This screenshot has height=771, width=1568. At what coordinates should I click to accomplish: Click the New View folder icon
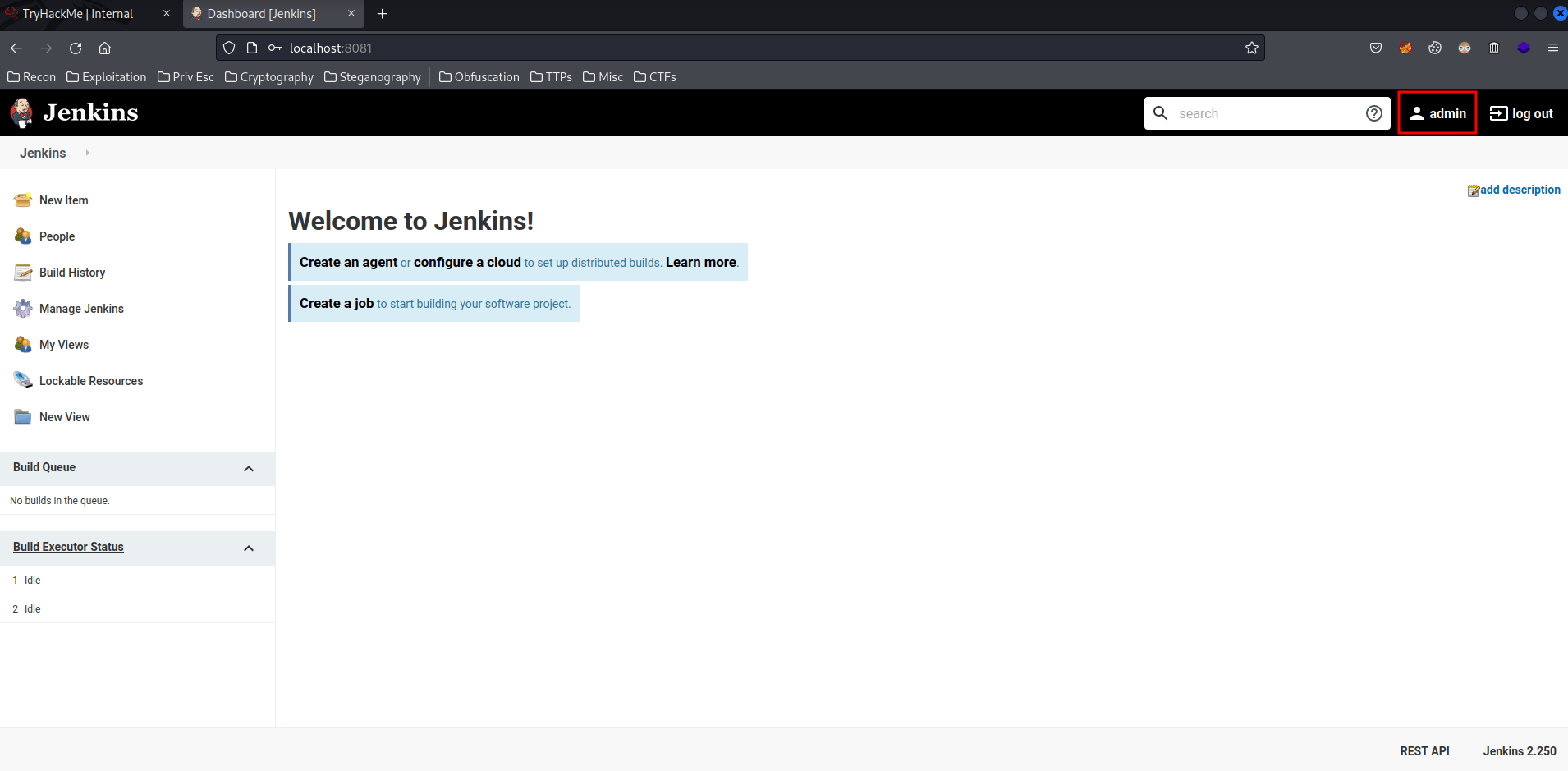[x=23, y=417]
